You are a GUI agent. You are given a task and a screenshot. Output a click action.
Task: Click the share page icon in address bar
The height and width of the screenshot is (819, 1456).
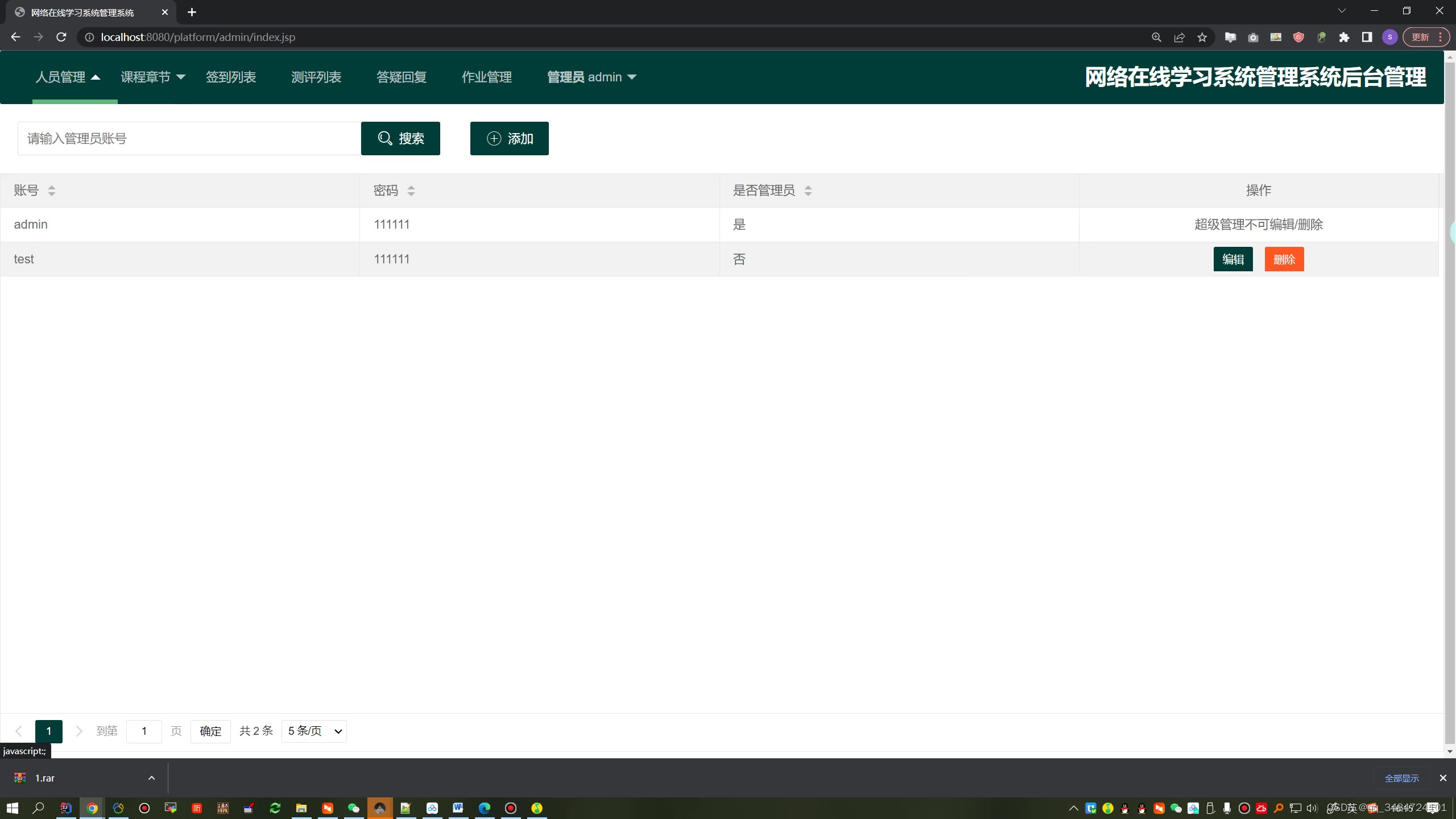1179,38
